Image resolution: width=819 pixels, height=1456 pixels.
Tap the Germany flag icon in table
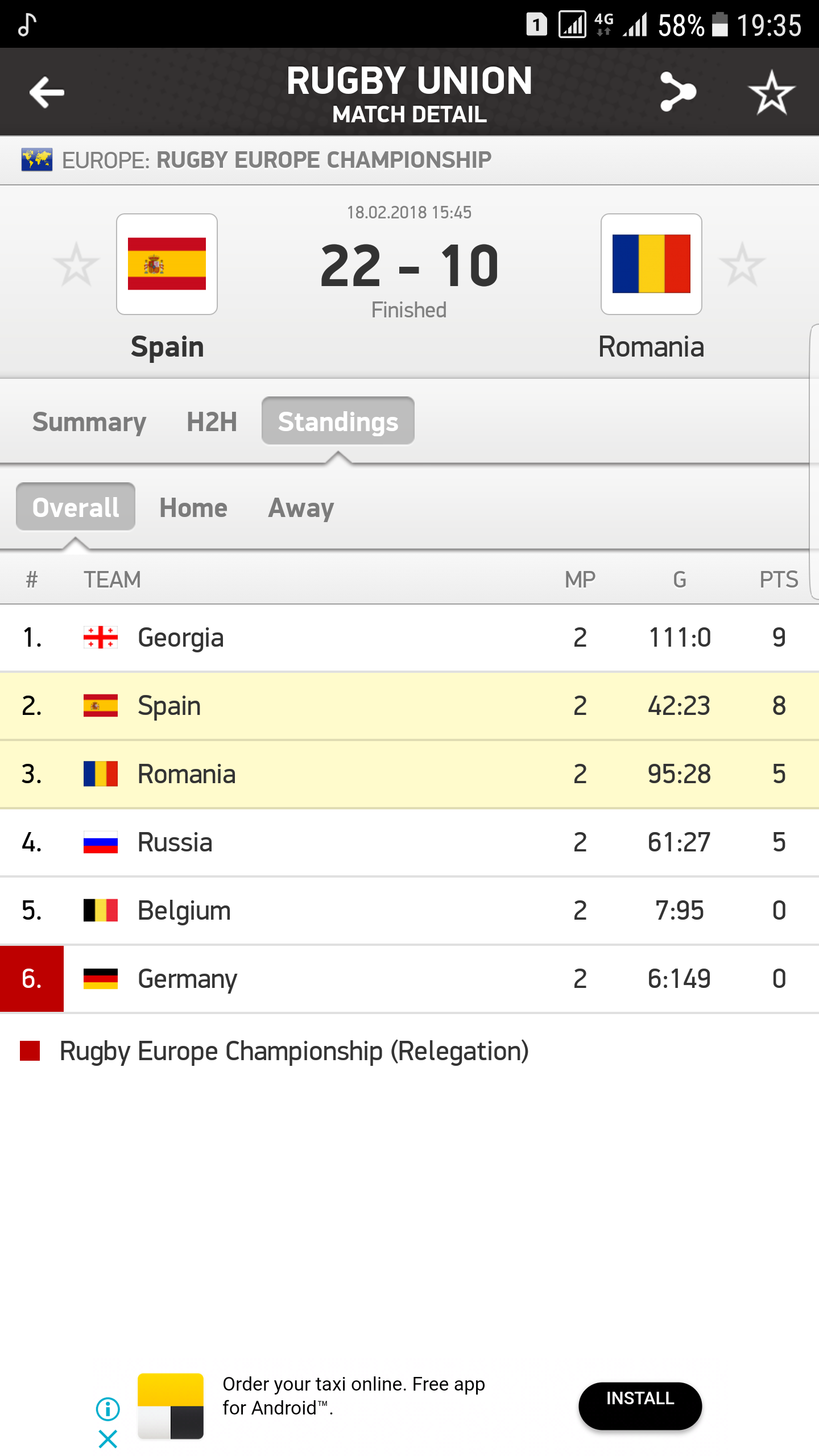pos(101,979)
